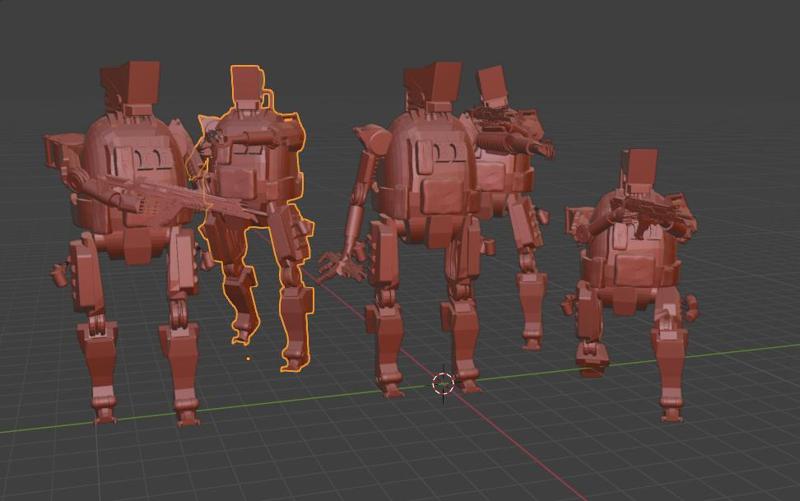Click the 3D cursor crosshair on the grid
The image size is (800, 501).
pos(443,383)
